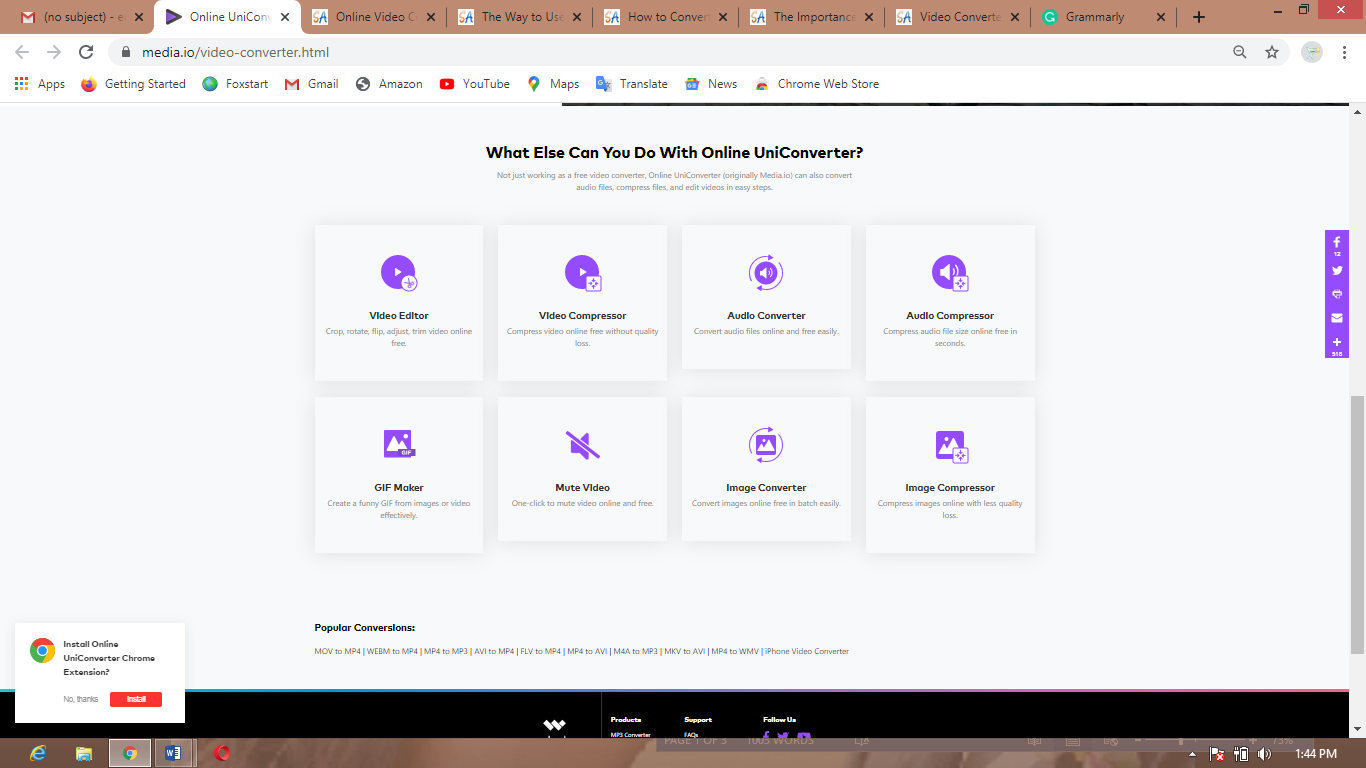Open a new browser tab

[1199, 17]
